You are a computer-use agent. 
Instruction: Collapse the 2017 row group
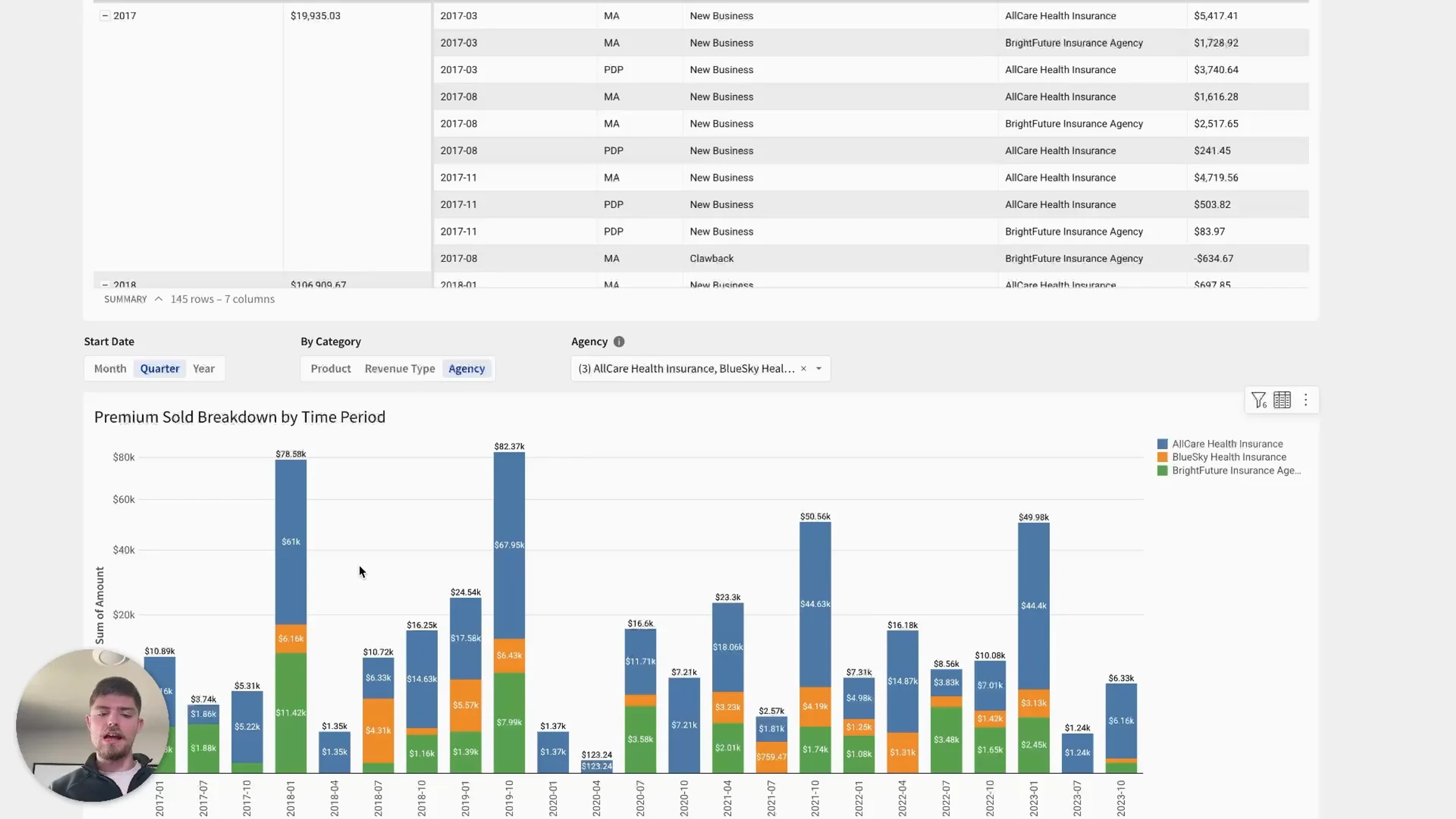pos(105,16)
